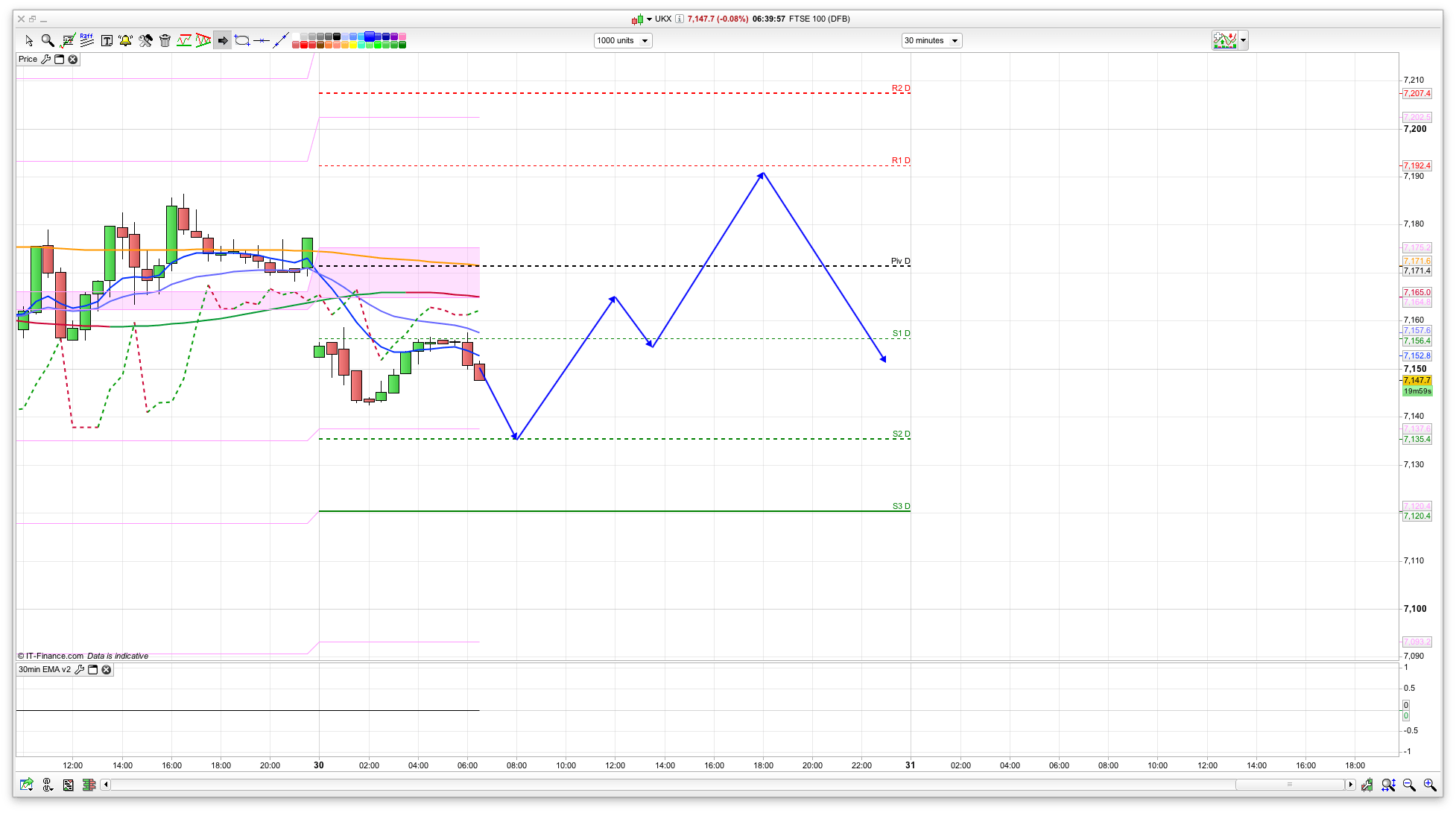Open the 1000 units dropdown
The image size is (1456, 813).
tap(623, 41)
